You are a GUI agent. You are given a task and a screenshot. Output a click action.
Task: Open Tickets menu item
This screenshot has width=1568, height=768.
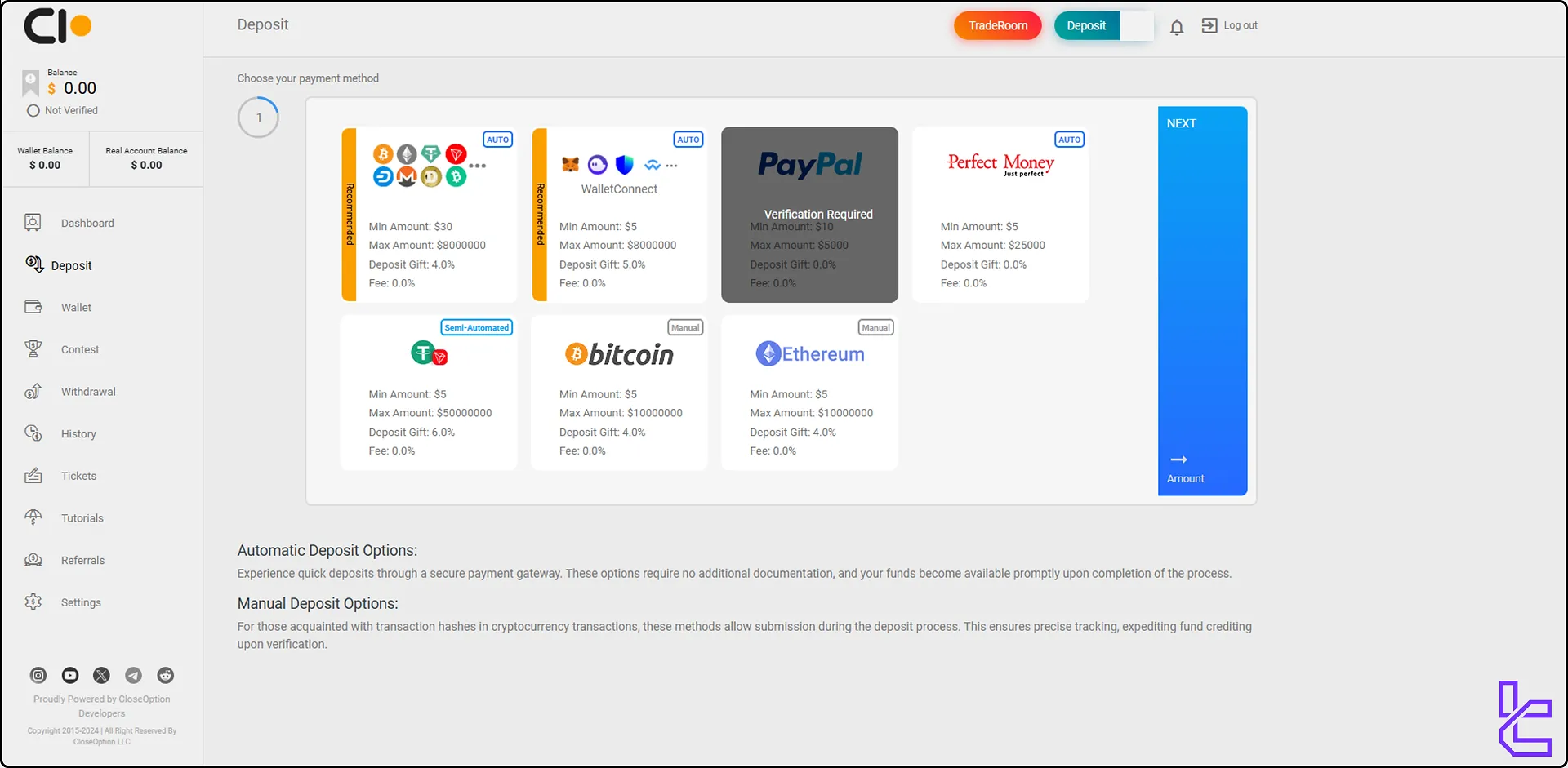tap(78, 476)
